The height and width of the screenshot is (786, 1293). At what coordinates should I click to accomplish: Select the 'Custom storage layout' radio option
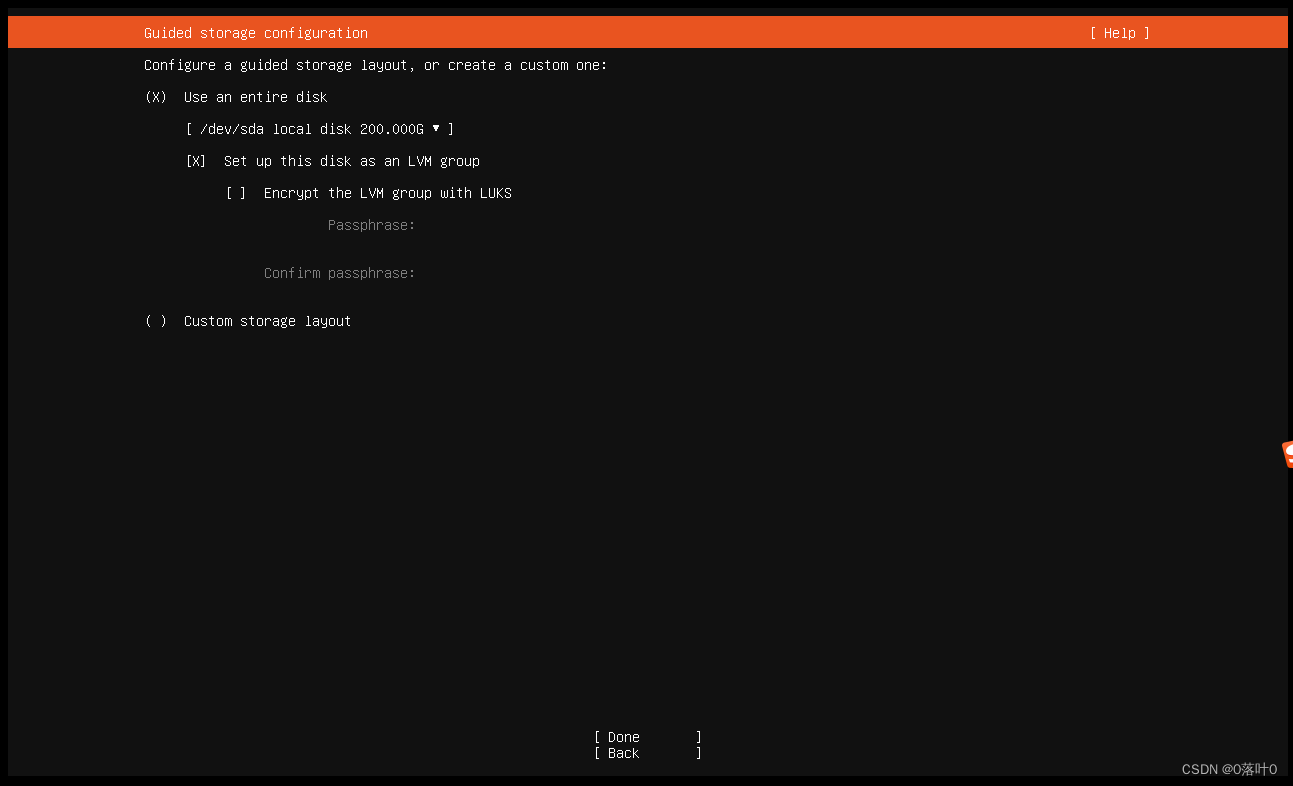(x=156, y=321)
